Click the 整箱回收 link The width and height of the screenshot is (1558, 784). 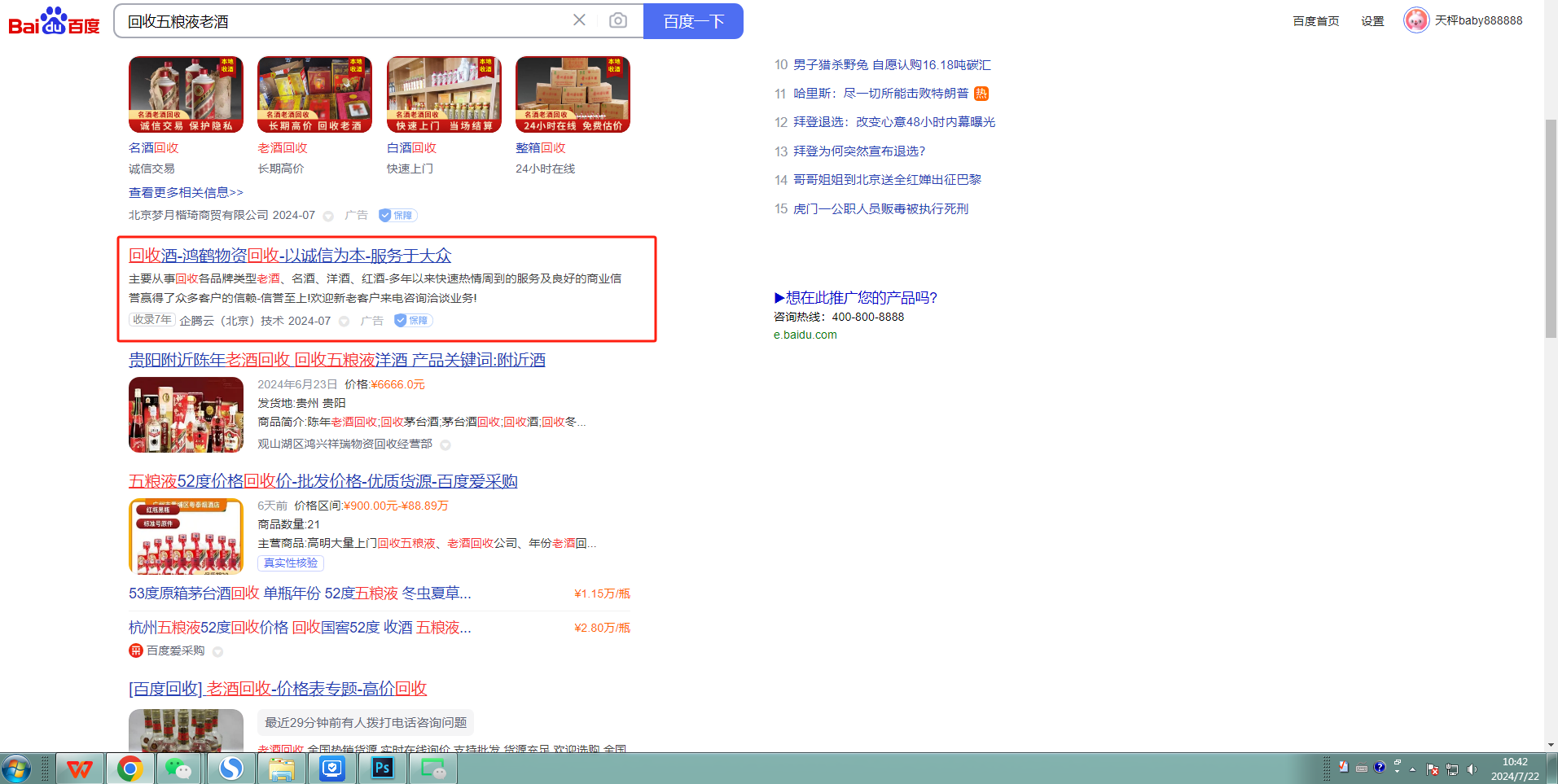point(541,148)
